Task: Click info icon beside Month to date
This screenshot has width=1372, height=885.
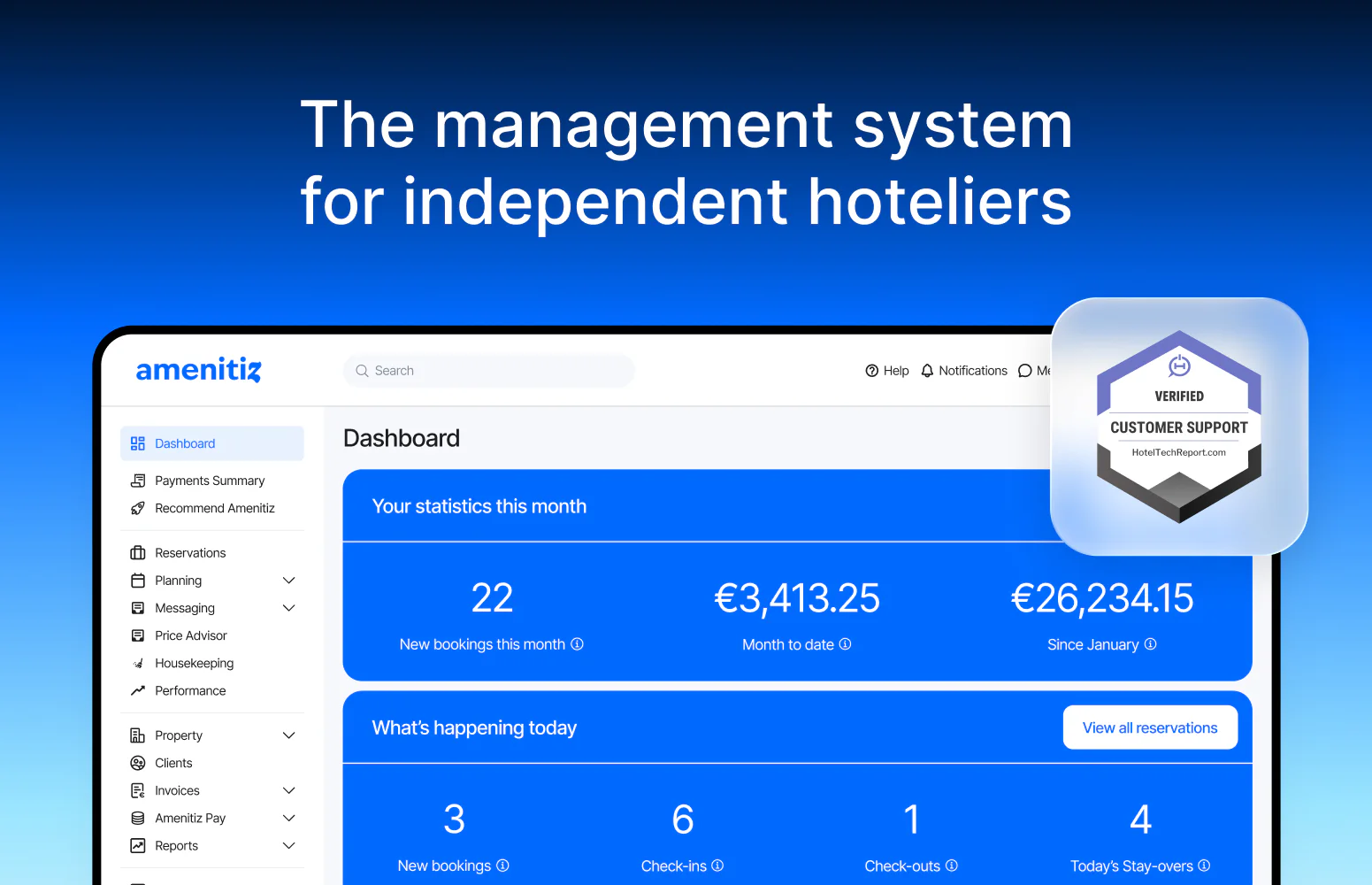Action: (x=845, y=644)
